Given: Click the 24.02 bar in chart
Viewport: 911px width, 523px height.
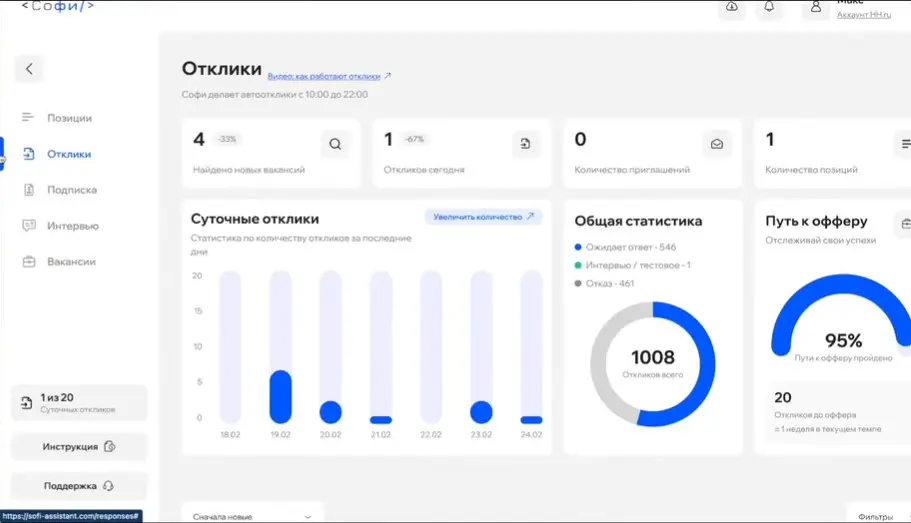Looking at the screenshot, I should tap(531, 420).
